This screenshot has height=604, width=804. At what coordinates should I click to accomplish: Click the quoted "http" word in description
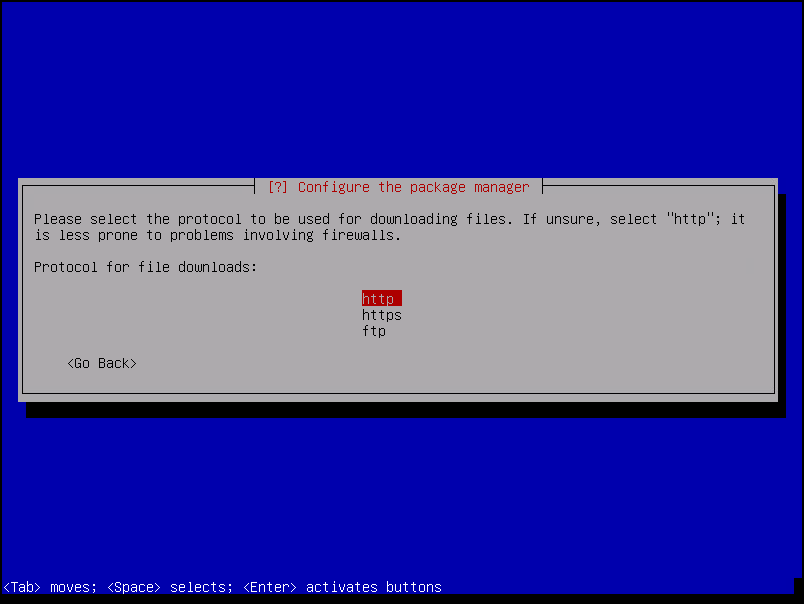pyautogui.click(x=690, y=219)
